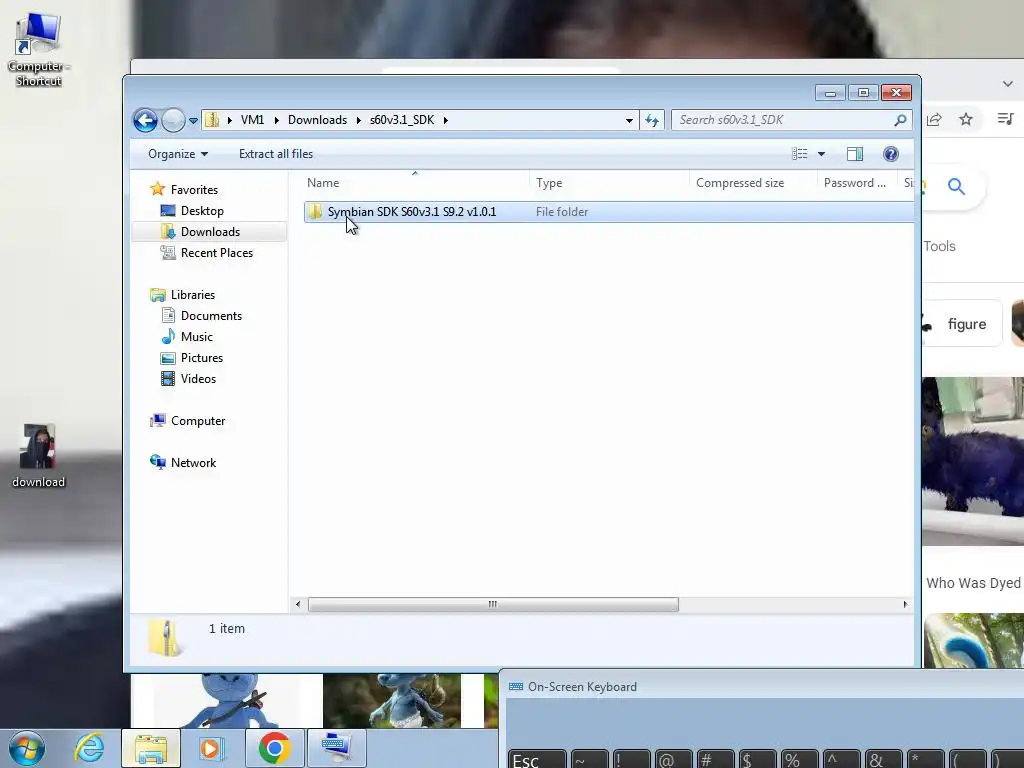1024x768 pixels.
Task: Open Desktop in navigation pane
Action: pyautogui.click(x=202, y=211)
